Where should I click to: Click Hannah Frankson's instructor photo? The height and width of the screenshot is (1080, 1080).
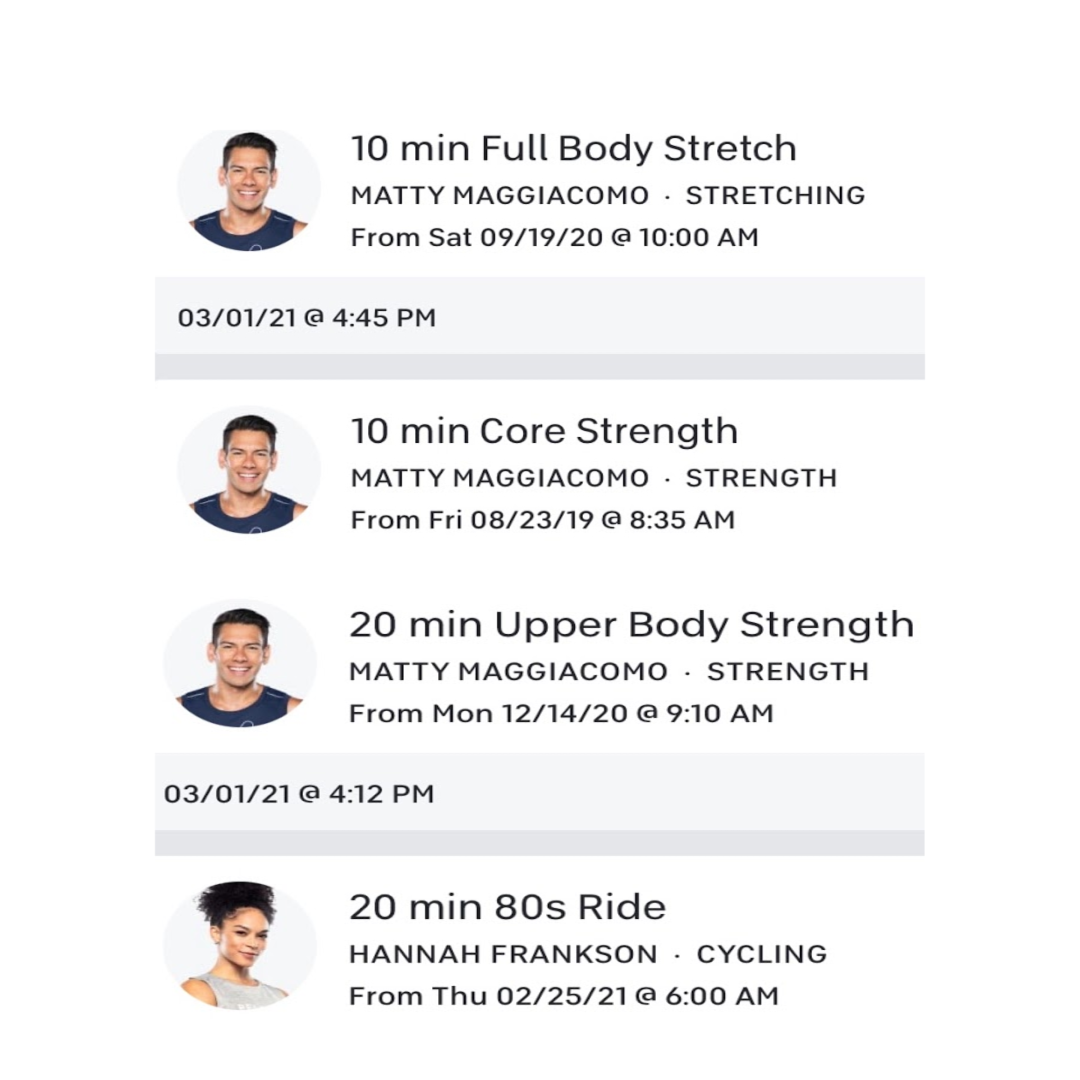(x=240, y=946)
